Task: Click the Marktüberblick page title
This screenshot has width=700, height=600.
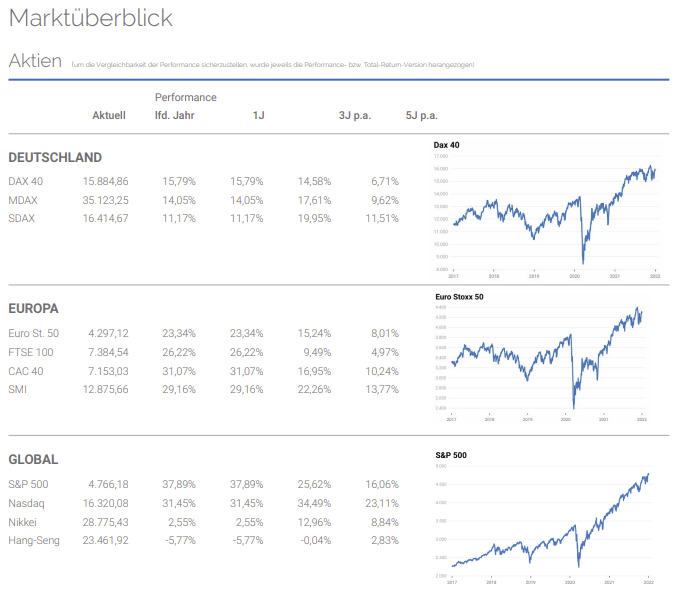Action: click(91, 18)
